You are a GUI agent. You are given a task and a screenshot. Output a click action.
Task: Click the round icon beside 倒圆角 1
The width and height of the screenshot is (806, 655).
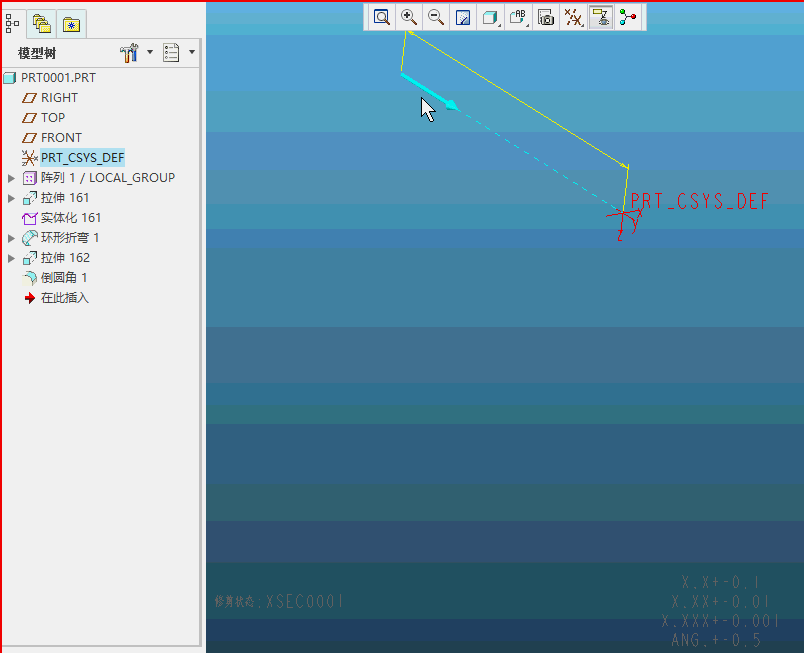click(30, 278)
